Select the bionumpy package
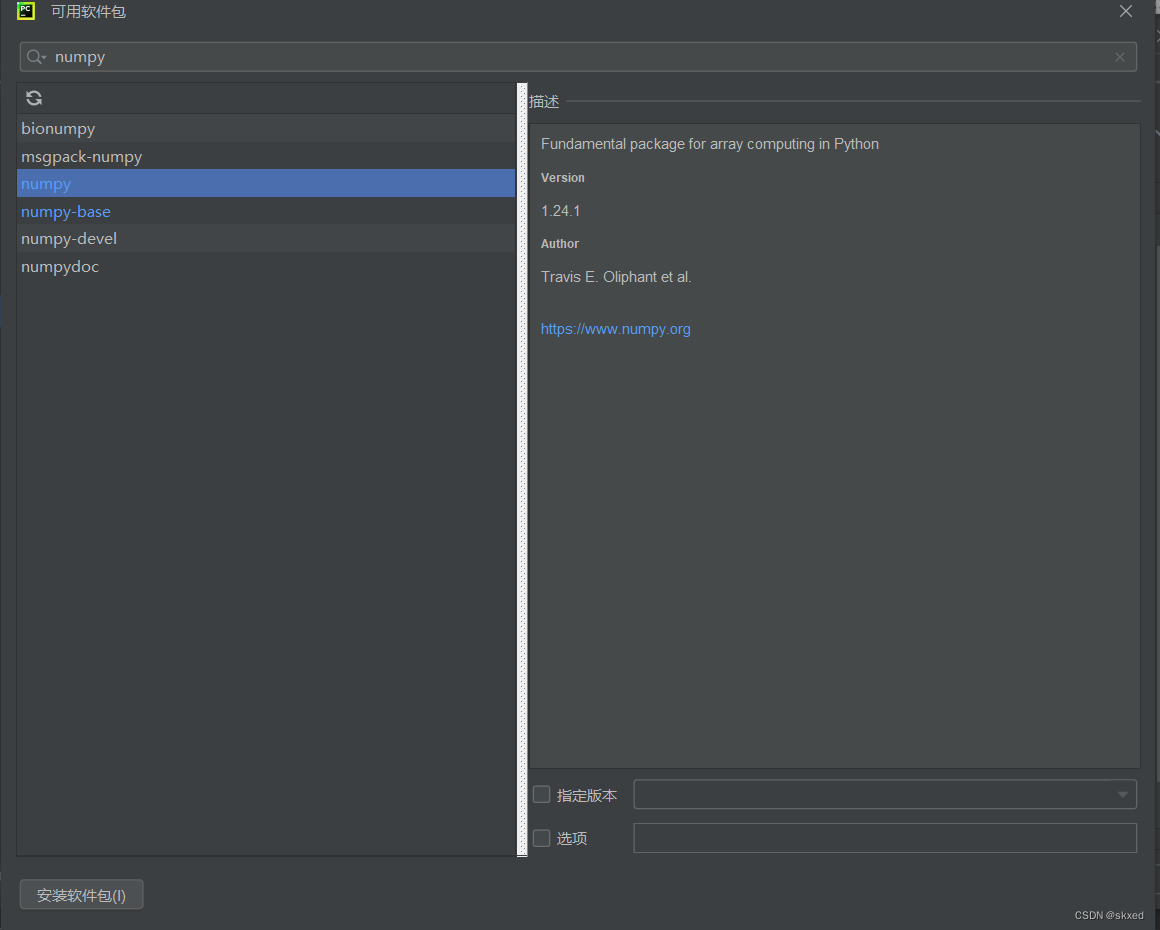 click(x=266, y=129)
